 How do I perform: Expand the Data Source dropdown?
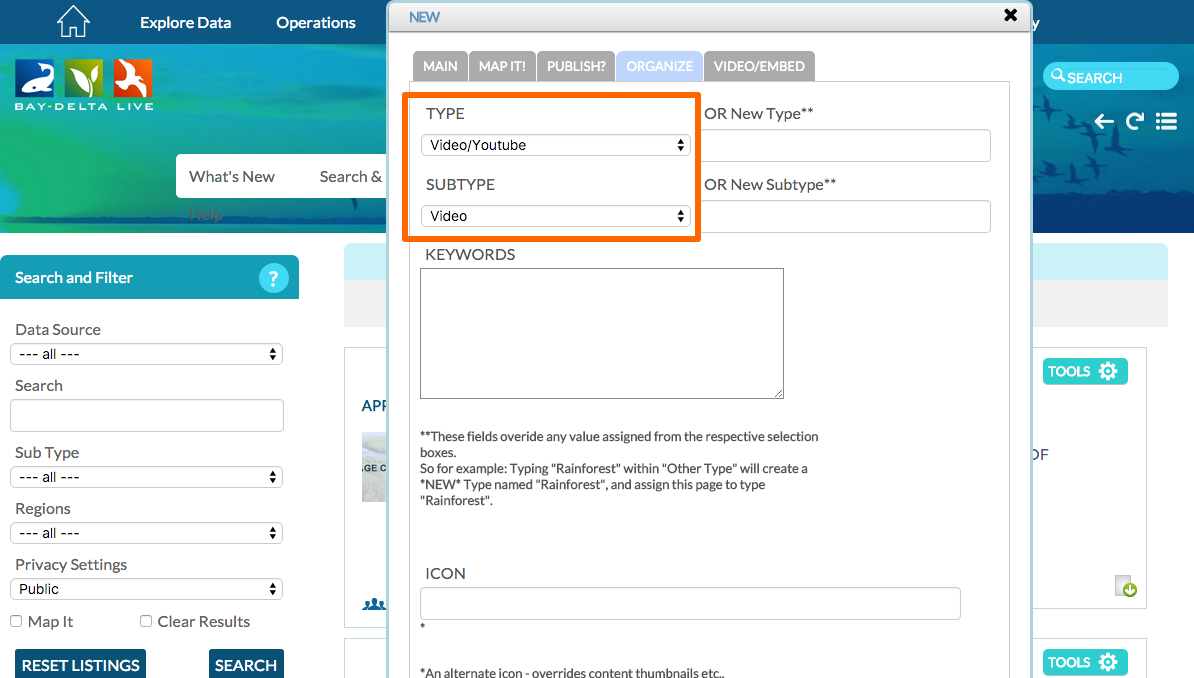click(x=146, y=354)
